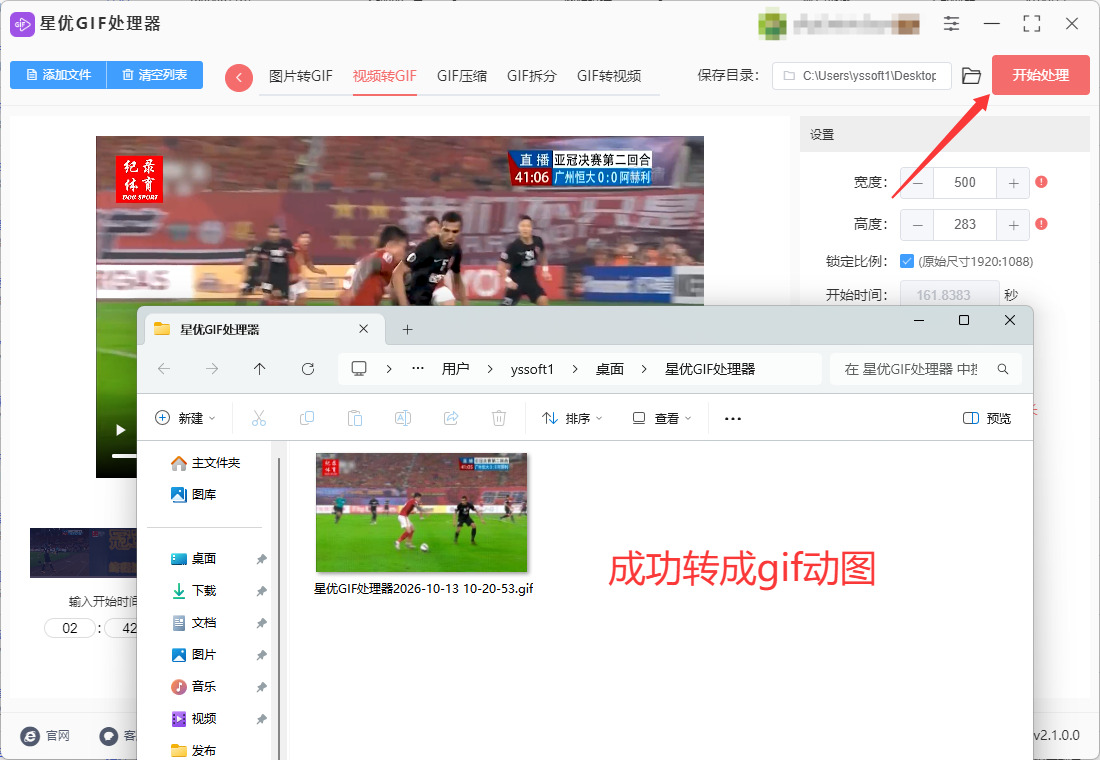Add a new tab in Explorer
1100x760 pixels.
click(x=408, y=329)
